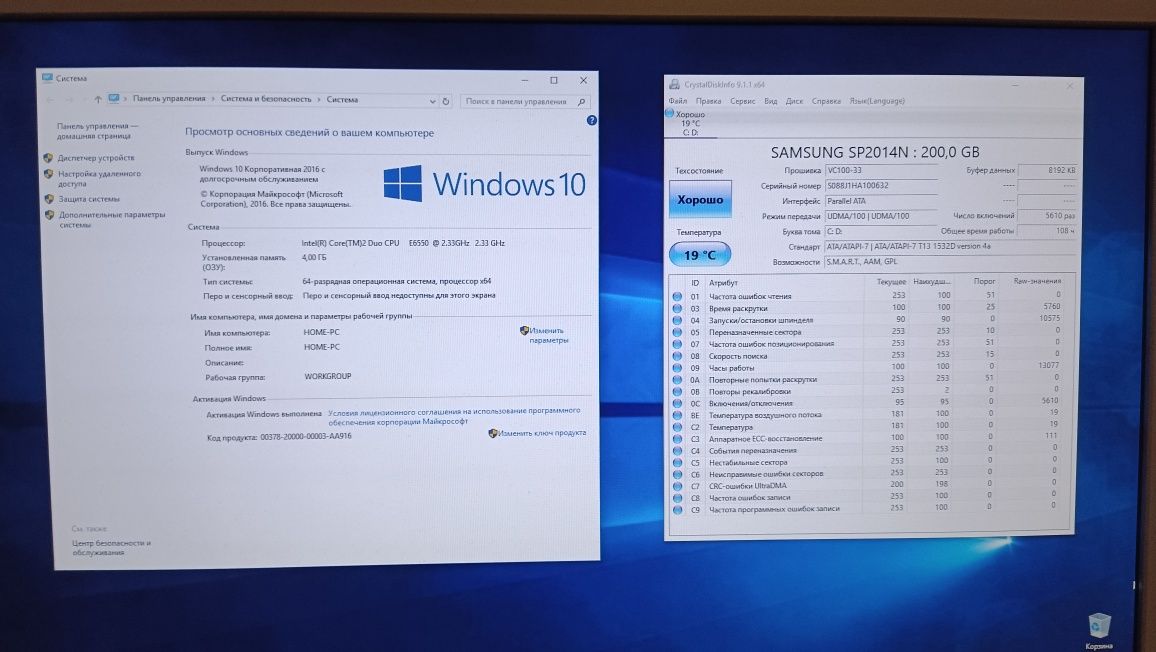Click the Атрибут column header in SMART table
The image size is (1156, 652).
pos(723,282)
